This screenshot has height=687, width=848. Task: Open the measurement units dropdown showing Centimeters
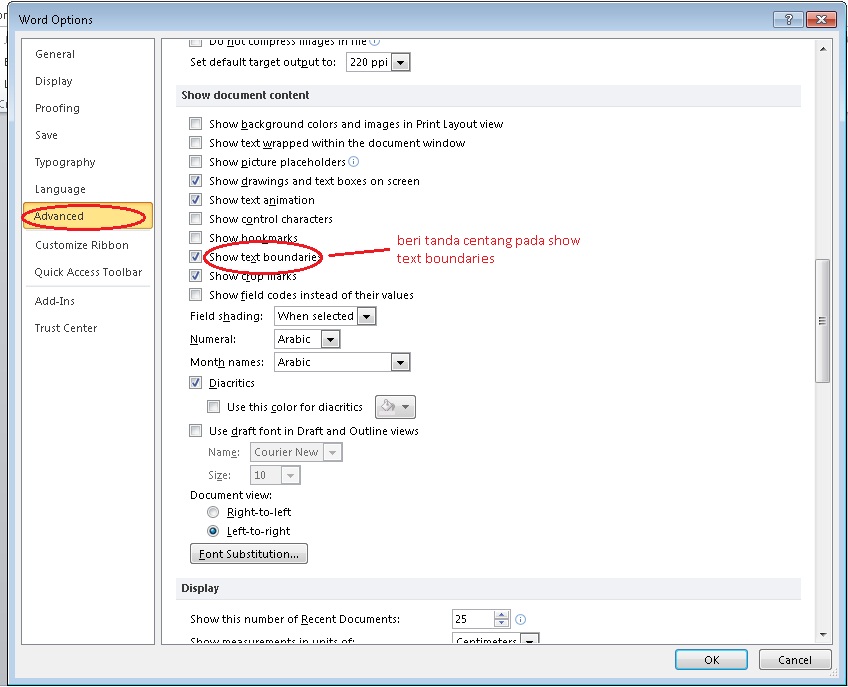coord(530,640)
